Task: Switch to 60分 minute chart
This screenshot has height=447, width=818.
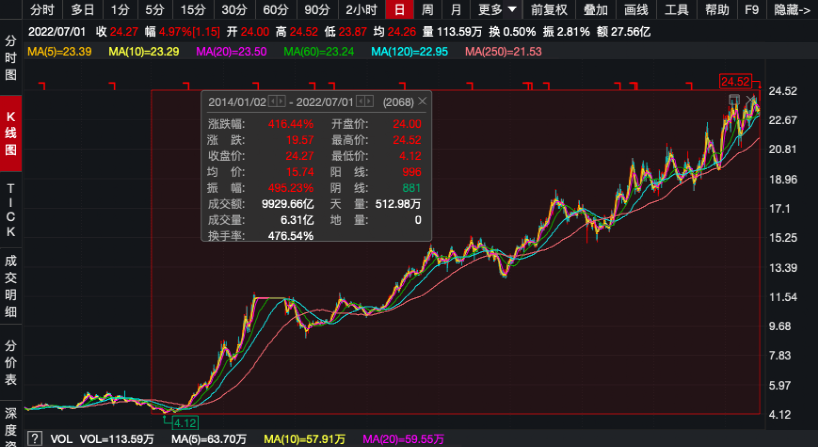Action: (275, 10)
